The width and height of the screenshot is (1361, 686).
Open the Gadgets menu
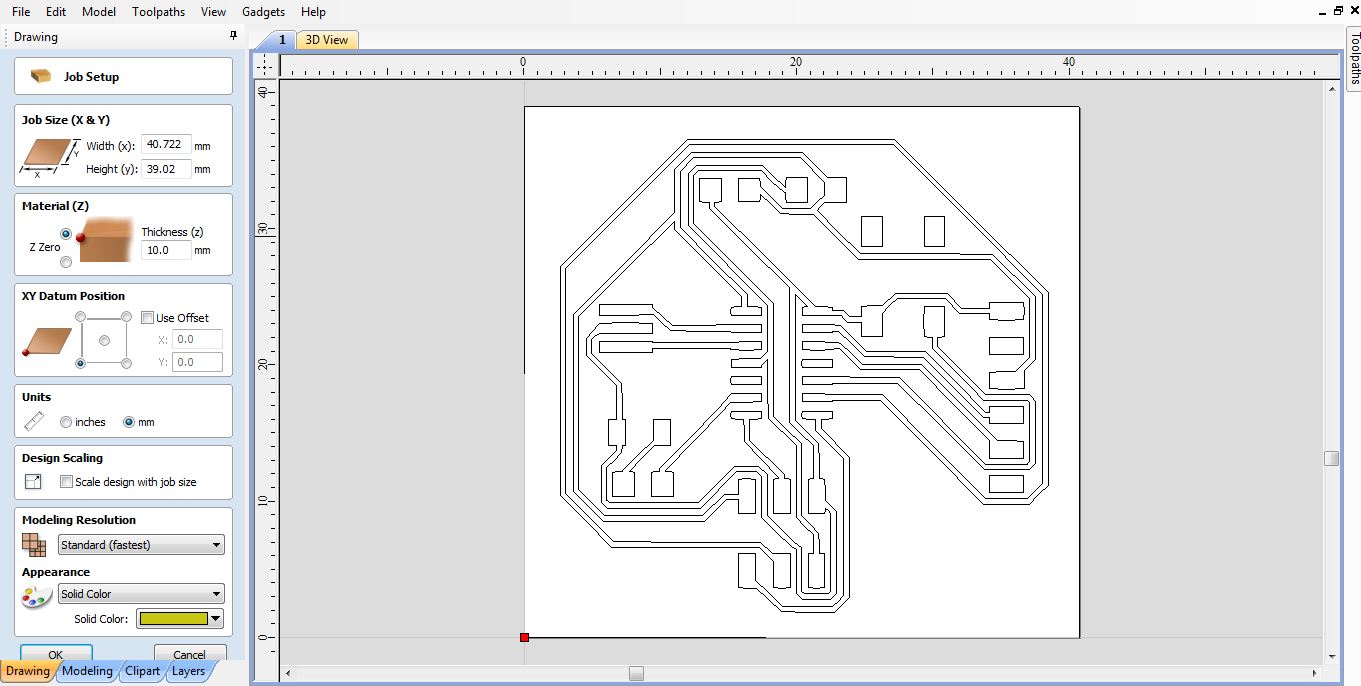(x=263, y=11)
